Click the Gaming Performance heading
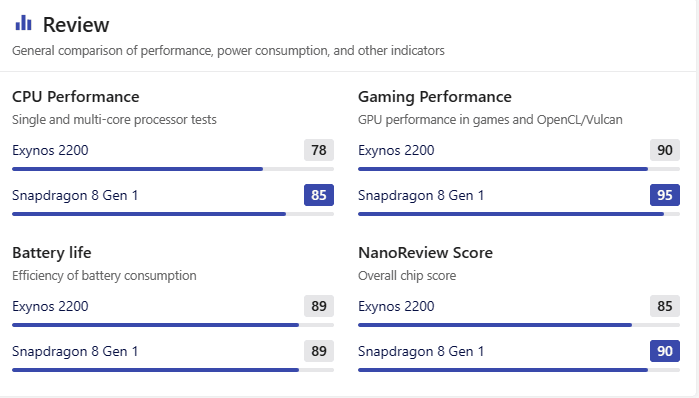The width and height of the screenshot is (699, 398). pos(435,97)
